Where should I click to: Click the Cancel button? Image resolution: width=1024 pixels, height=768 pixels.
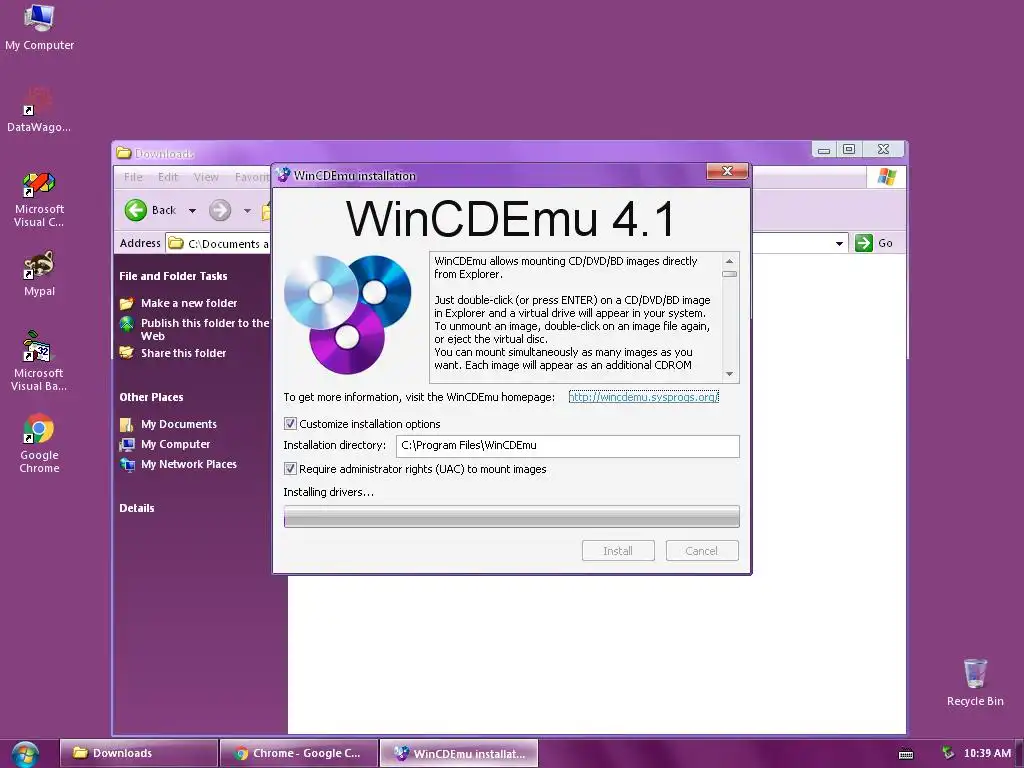702,551
